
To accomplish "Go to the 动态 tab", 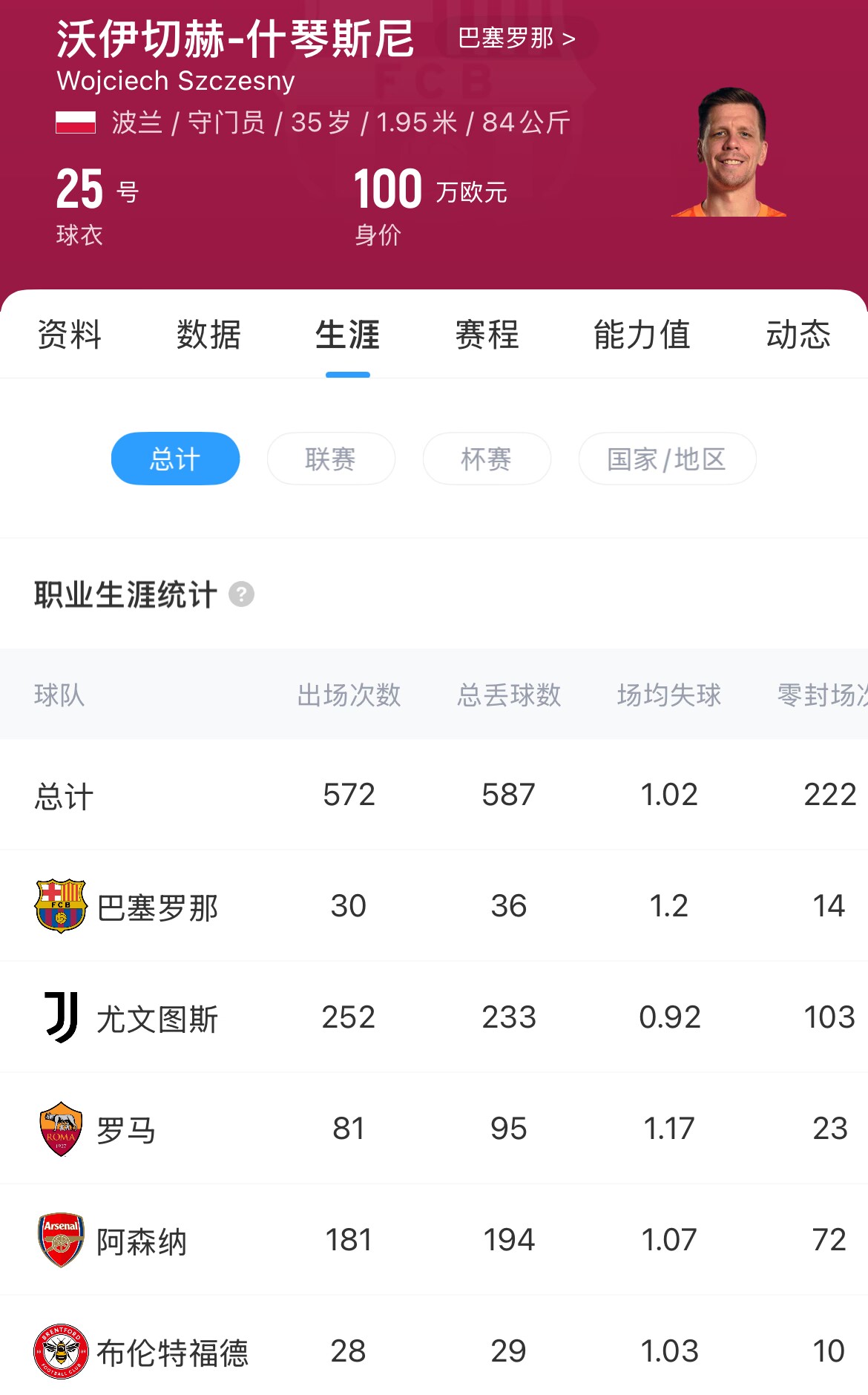I will click(x=798, y=335).
